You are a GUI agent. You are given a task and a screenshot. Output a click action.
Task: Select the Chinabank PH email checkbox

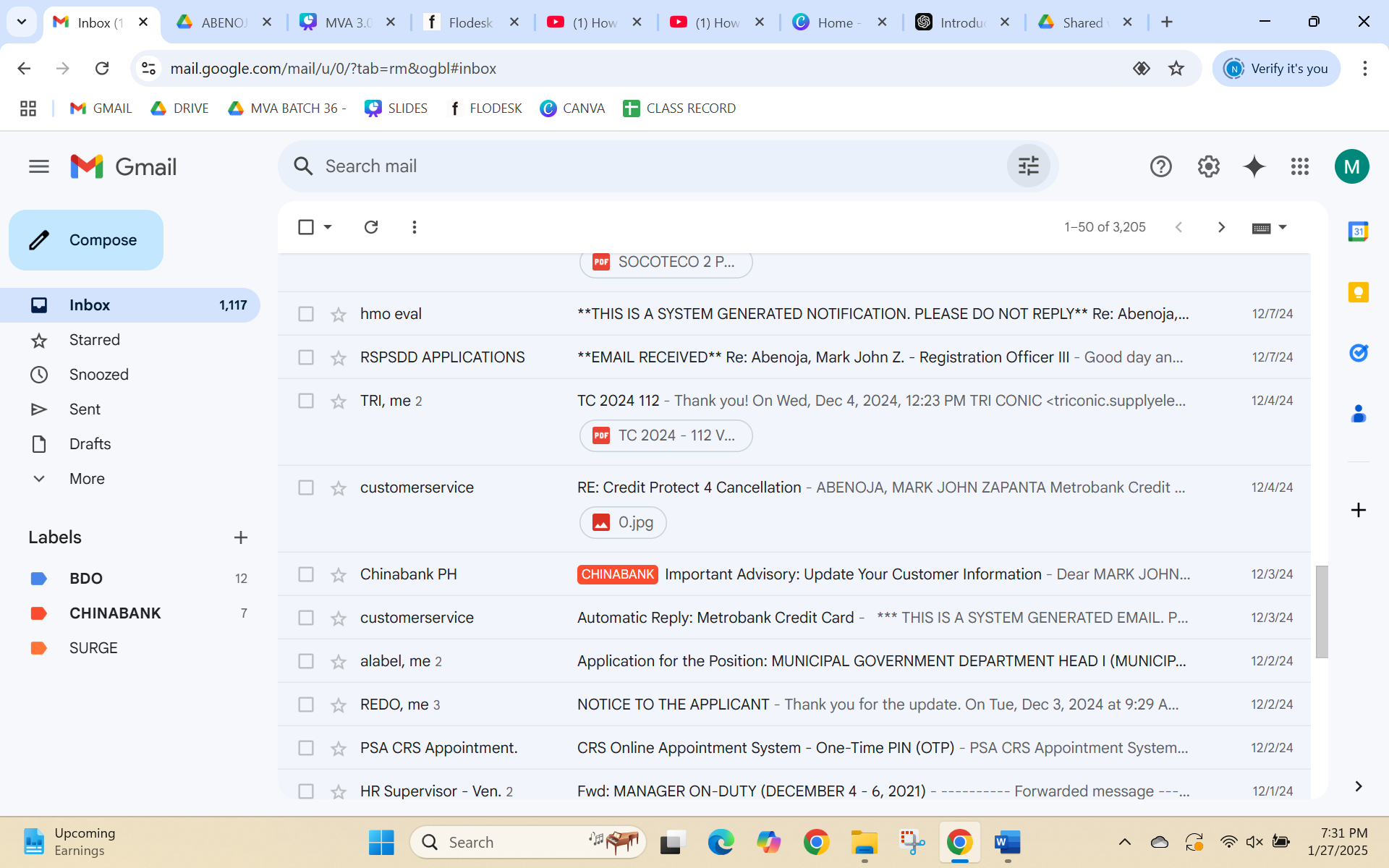[x=306, y=574]
